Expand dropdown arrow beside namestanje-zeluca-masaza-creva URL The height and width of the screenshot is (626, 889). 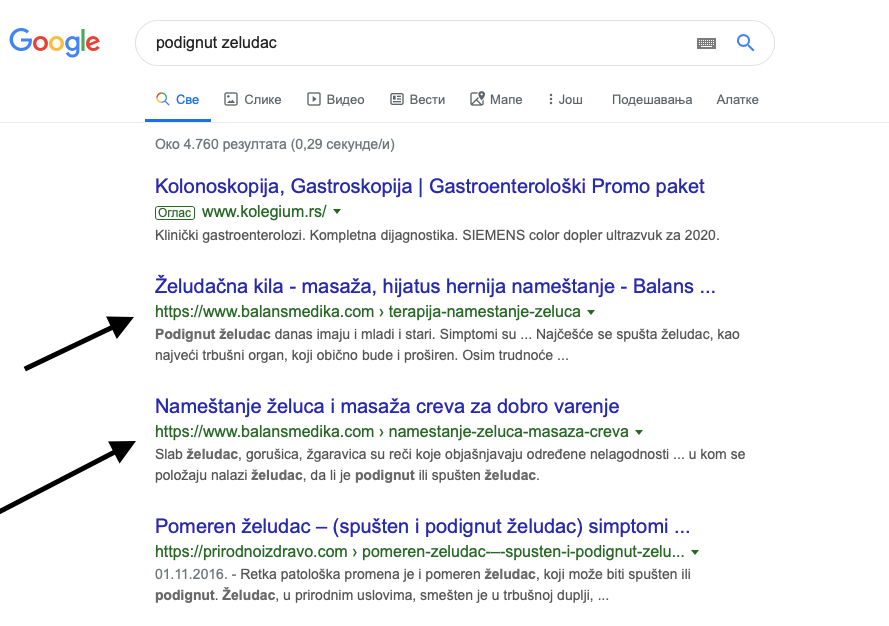[639, 432]
